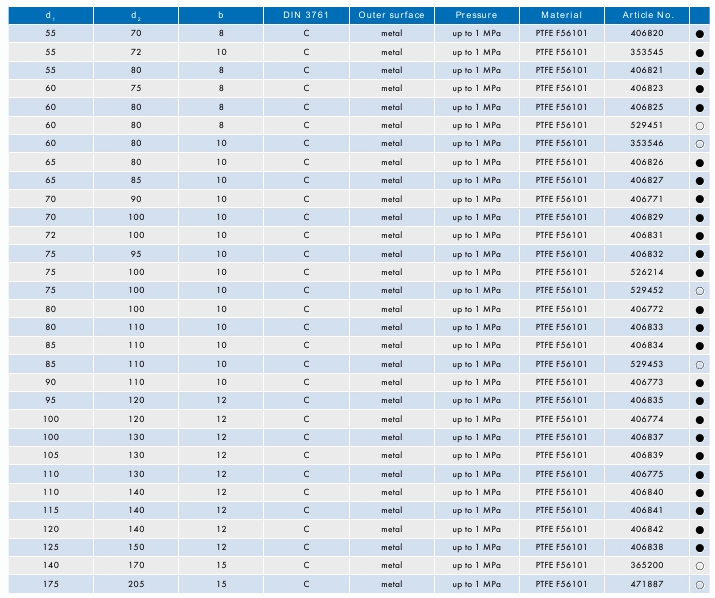Viewport: 715px width, 598px height.
Task: Click the hollow circle for article 471887
Action: click(x=700, y=585)
